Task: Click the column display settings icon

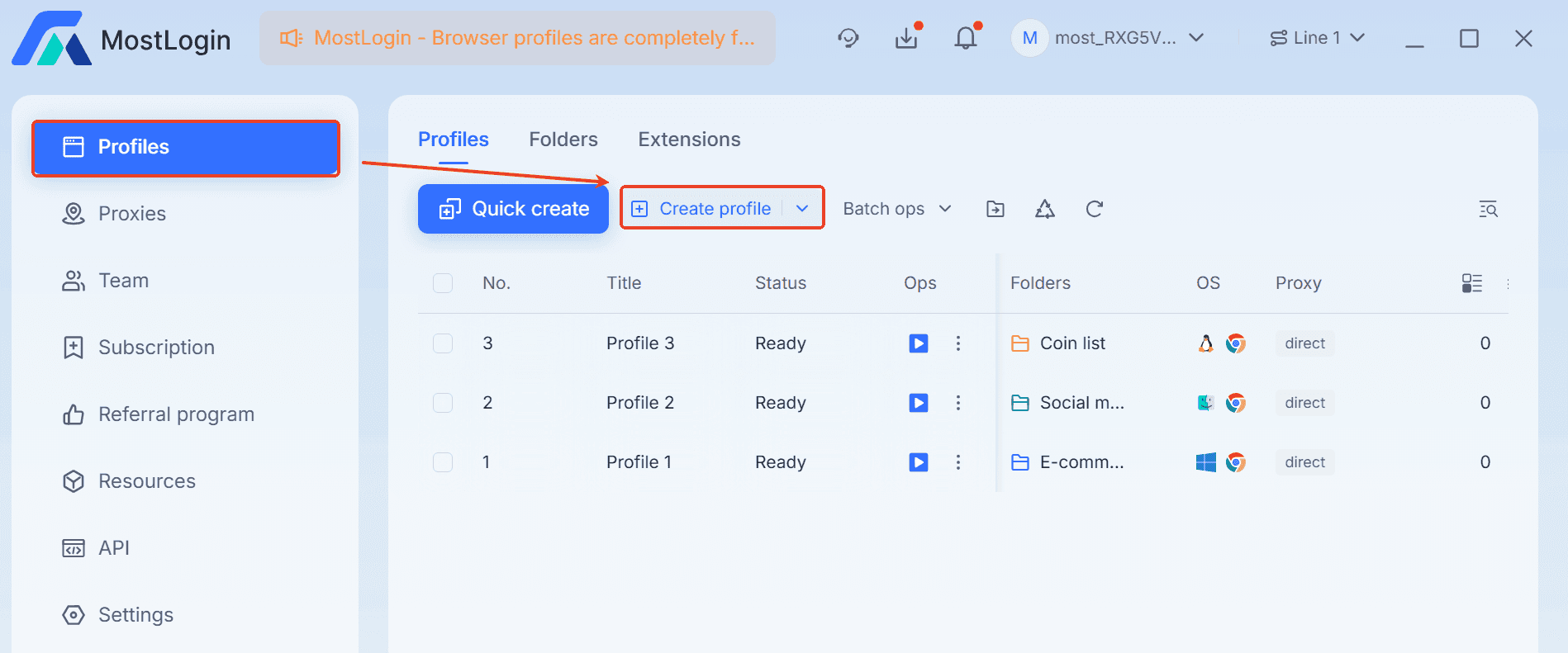Action: coord(1471,283)
